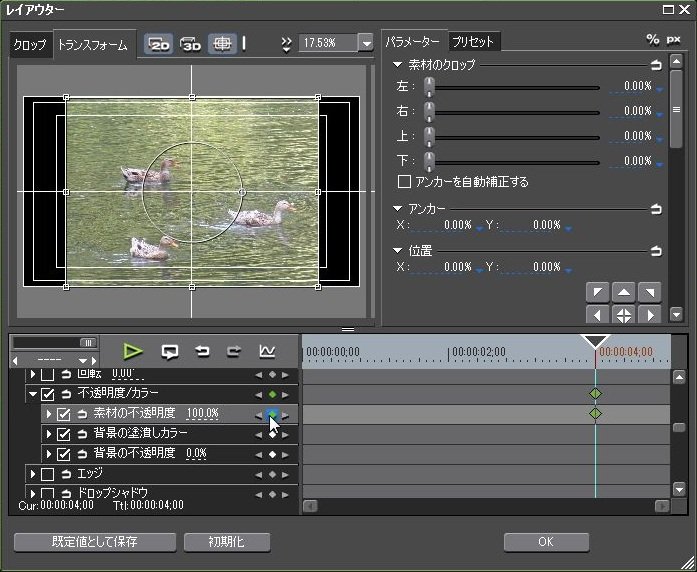Redo the operation in timeline toolbar
The width and height of the screenshot is (697, 572).
[234, 352]
